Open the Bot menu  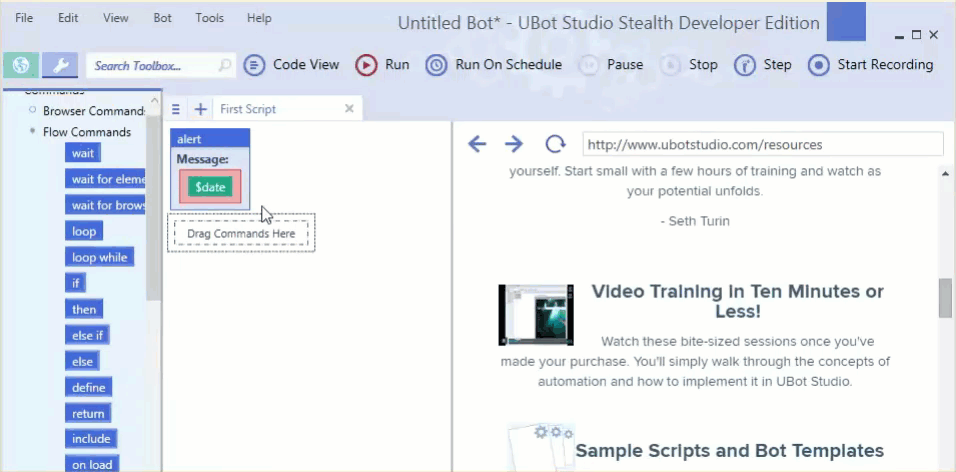[162, 18]
